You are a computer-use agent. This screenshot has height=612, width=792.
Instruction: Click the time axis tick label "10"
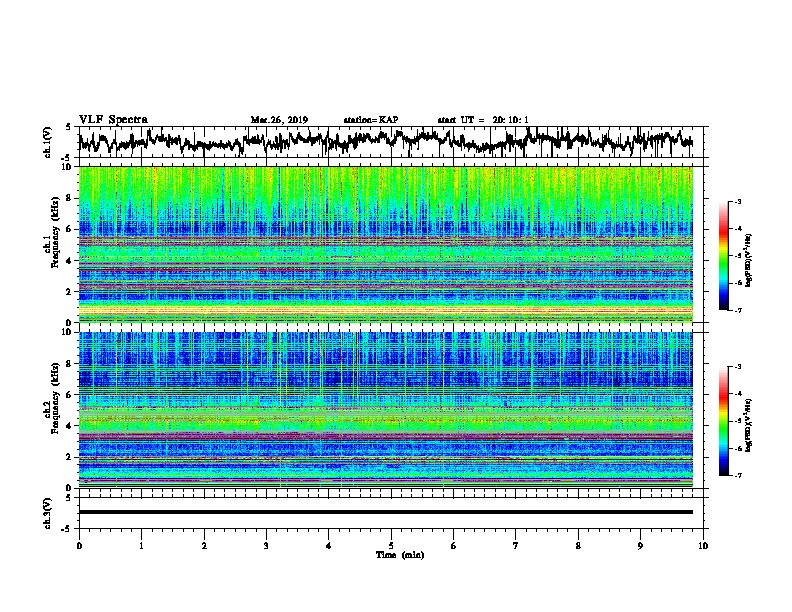(x=703, y=546)
